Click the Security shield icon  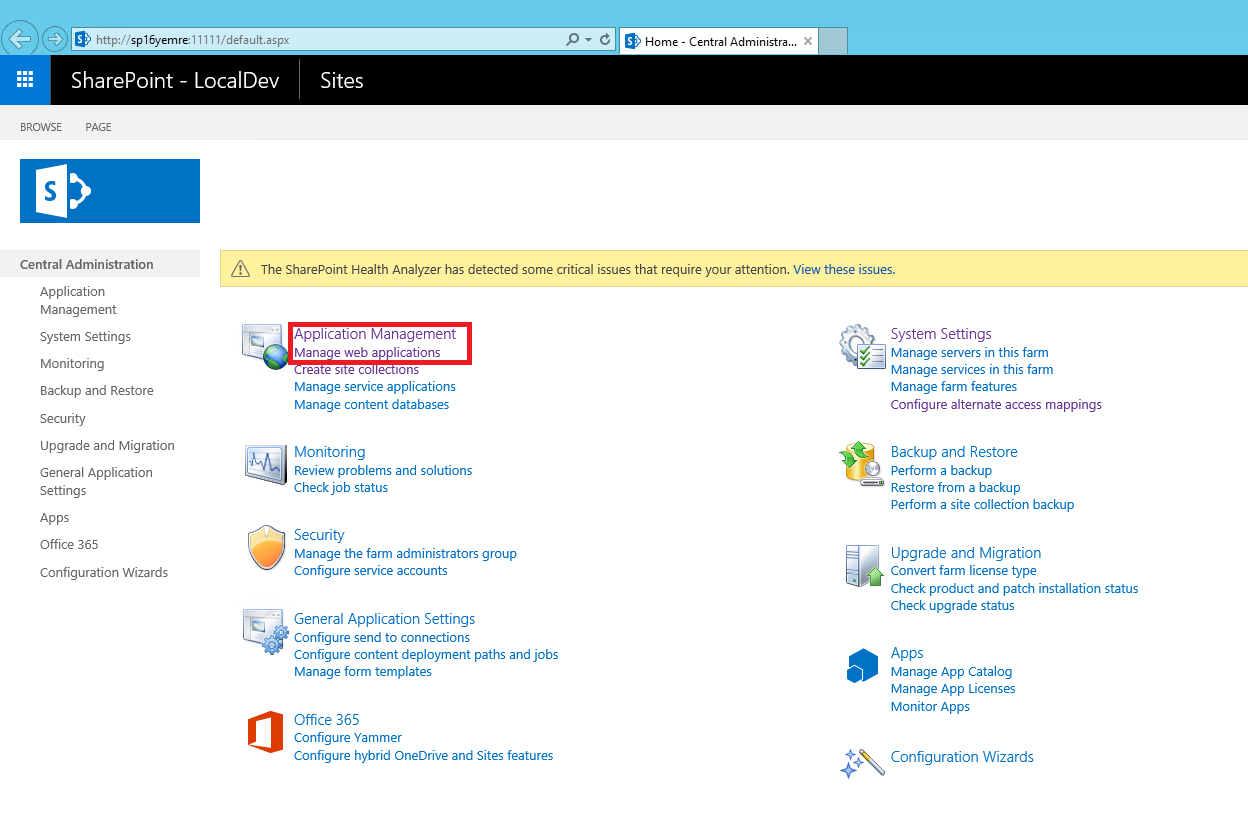(266, 549)
